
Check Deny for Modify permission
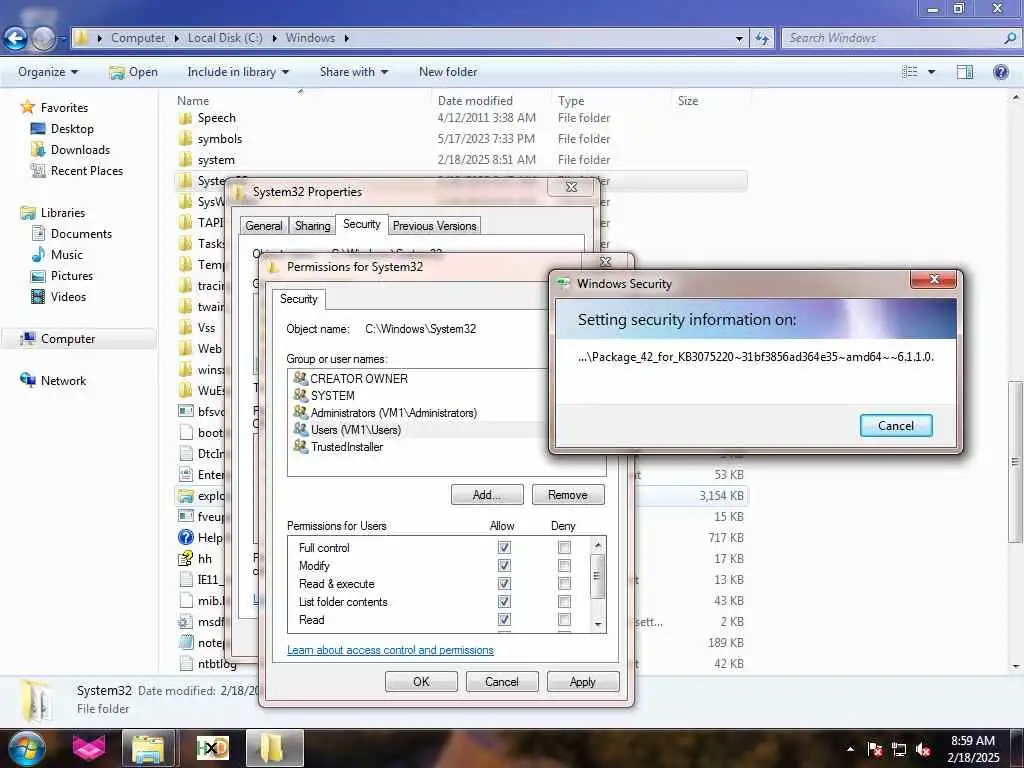[x=564, y=566]
